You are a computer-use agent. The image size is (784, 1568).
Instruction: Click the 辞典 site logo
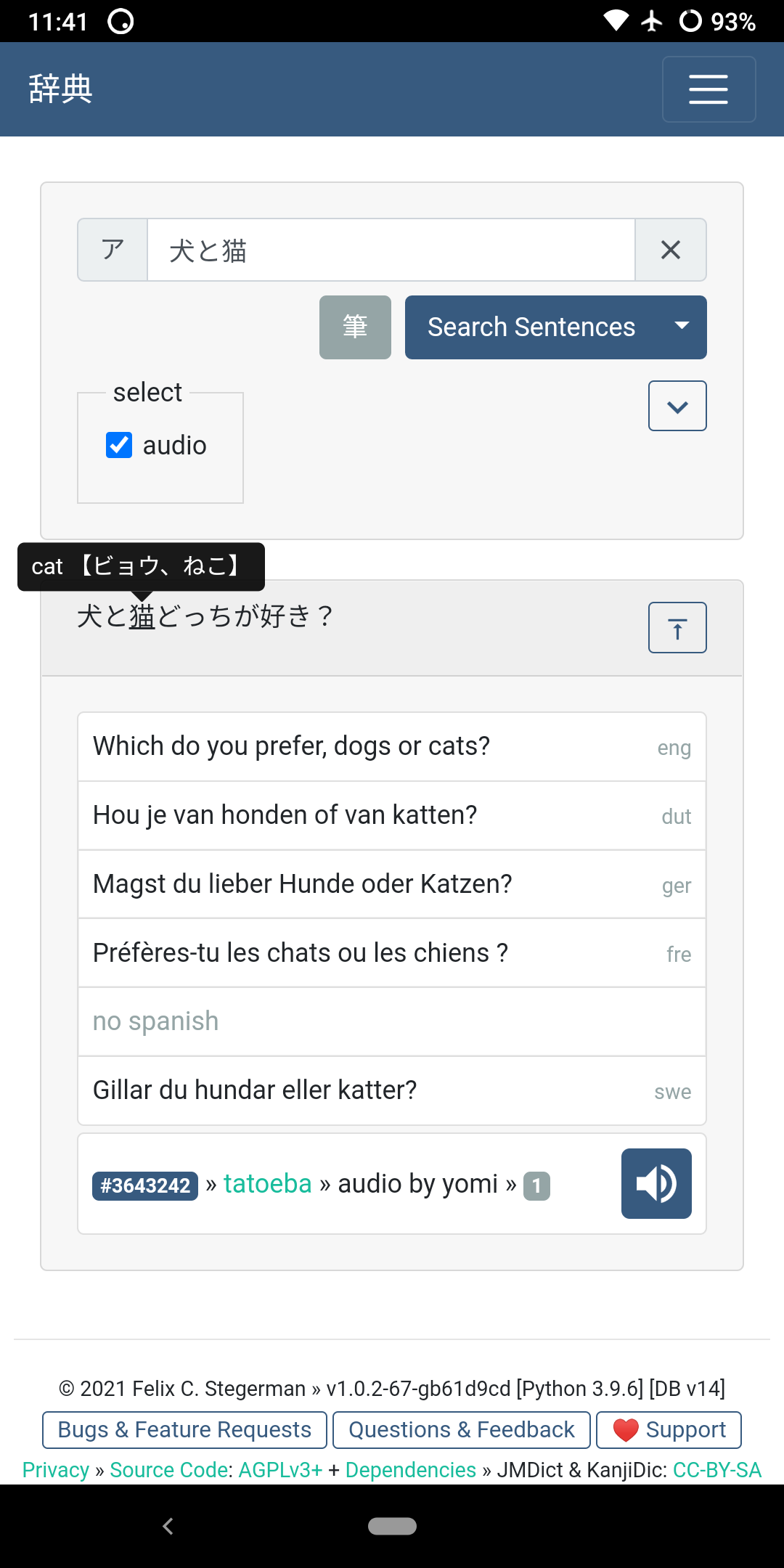[x=61, y=89]
